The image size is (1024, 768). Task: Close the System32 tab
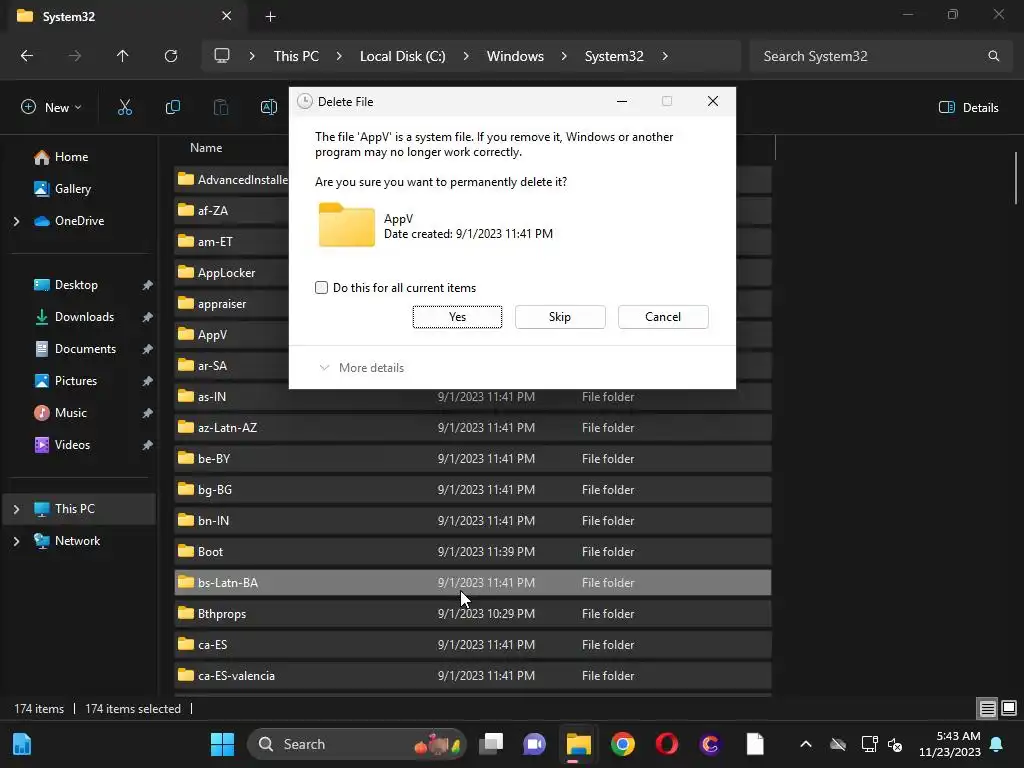point(227,16)
